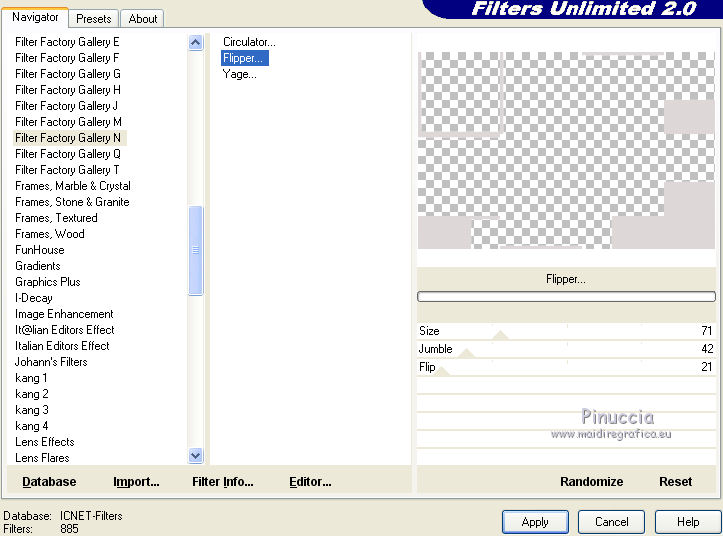The image size is (723, 536).
Task: Select the I-Decay category
Action: click(x=34, y=298)
